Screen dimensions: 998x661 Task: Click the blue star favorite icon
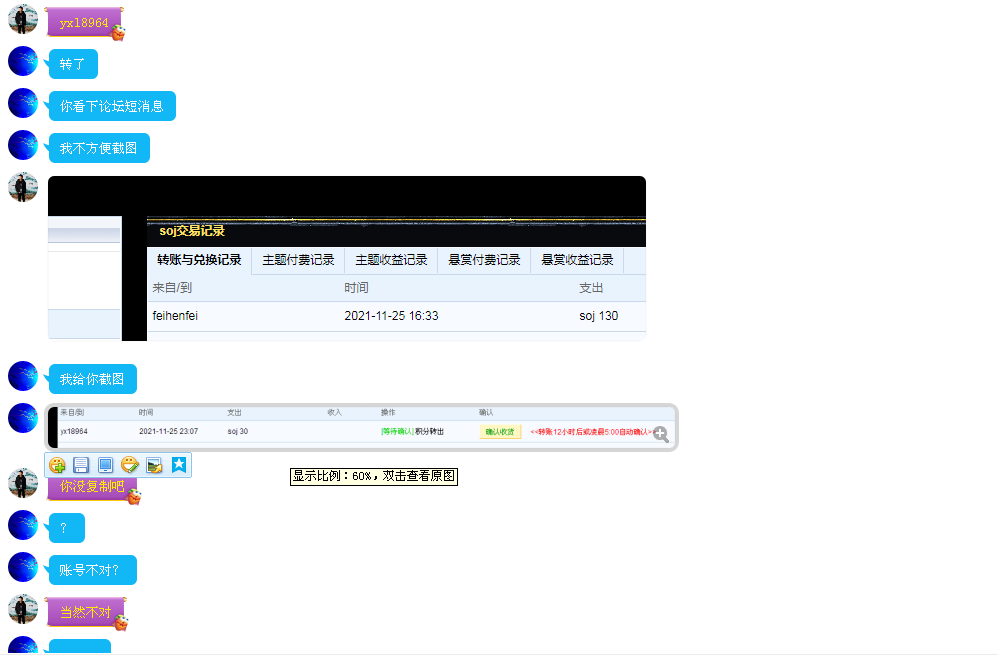[x=178, y=465]
